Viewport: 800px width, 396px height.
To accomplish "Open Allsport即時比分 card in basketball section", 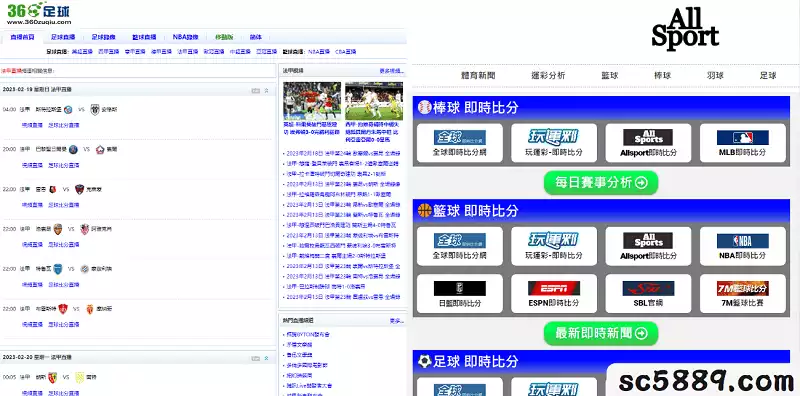I will (x=648, y=246).
